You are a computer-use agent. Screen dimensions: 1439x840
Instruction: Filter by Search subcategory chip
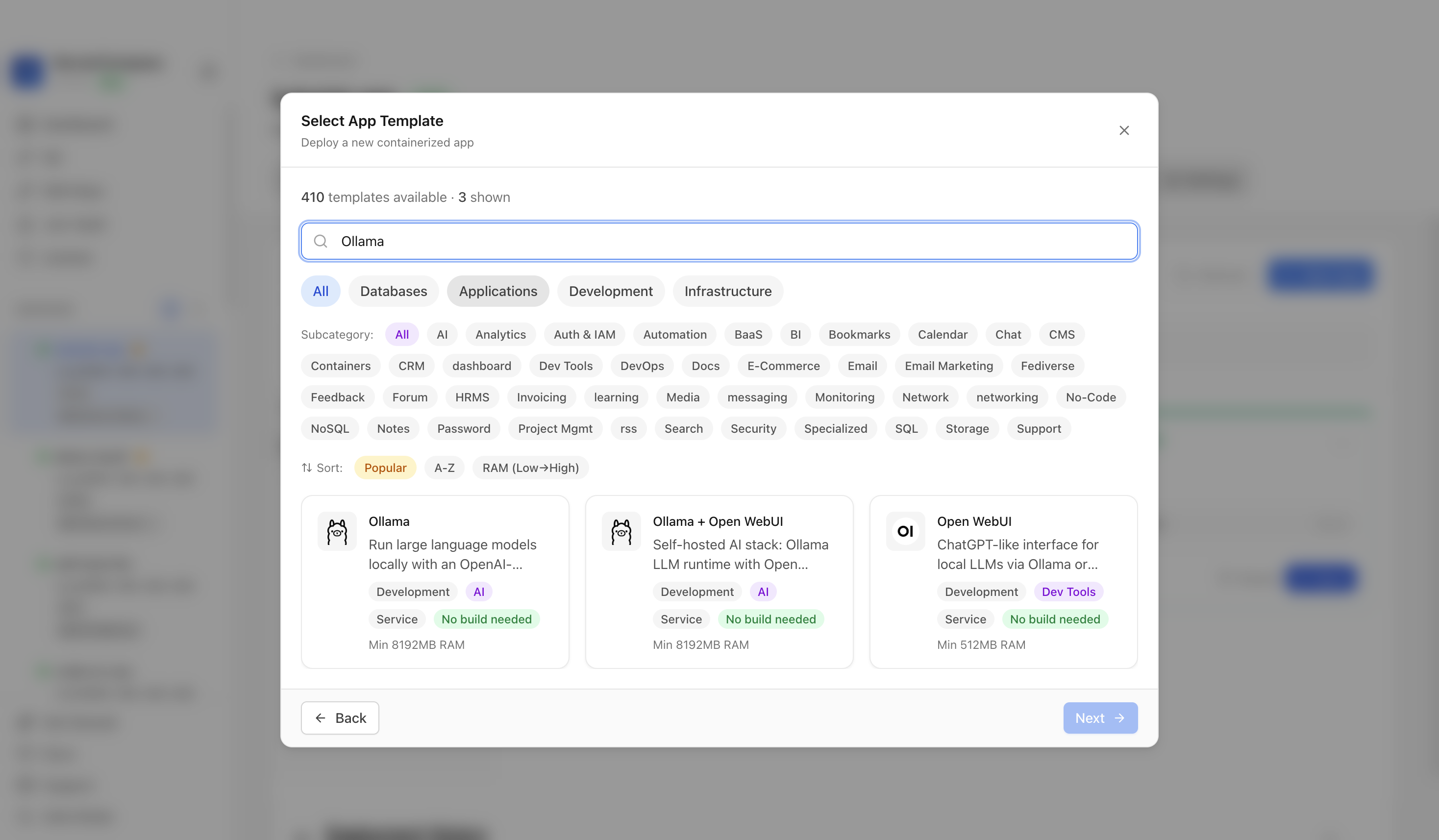(684, 429)
